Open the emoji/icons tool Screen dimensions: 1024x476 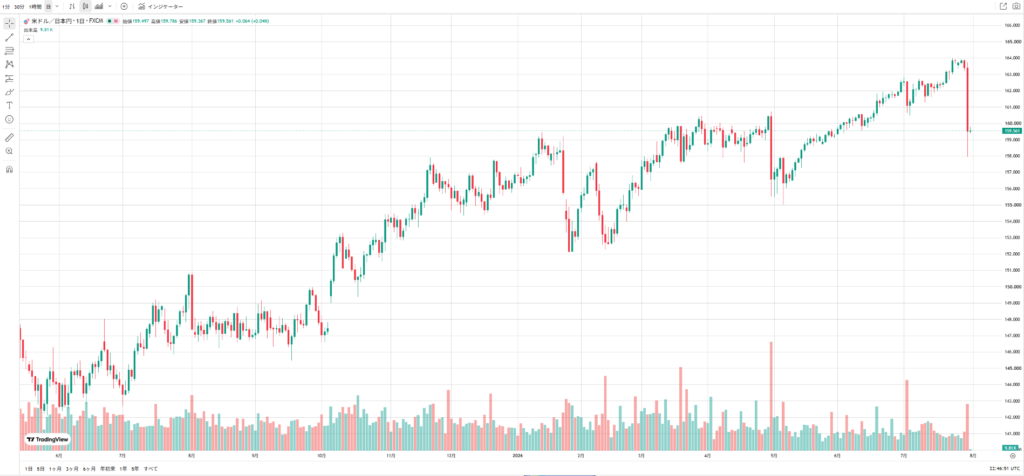[x=9, y=119]
